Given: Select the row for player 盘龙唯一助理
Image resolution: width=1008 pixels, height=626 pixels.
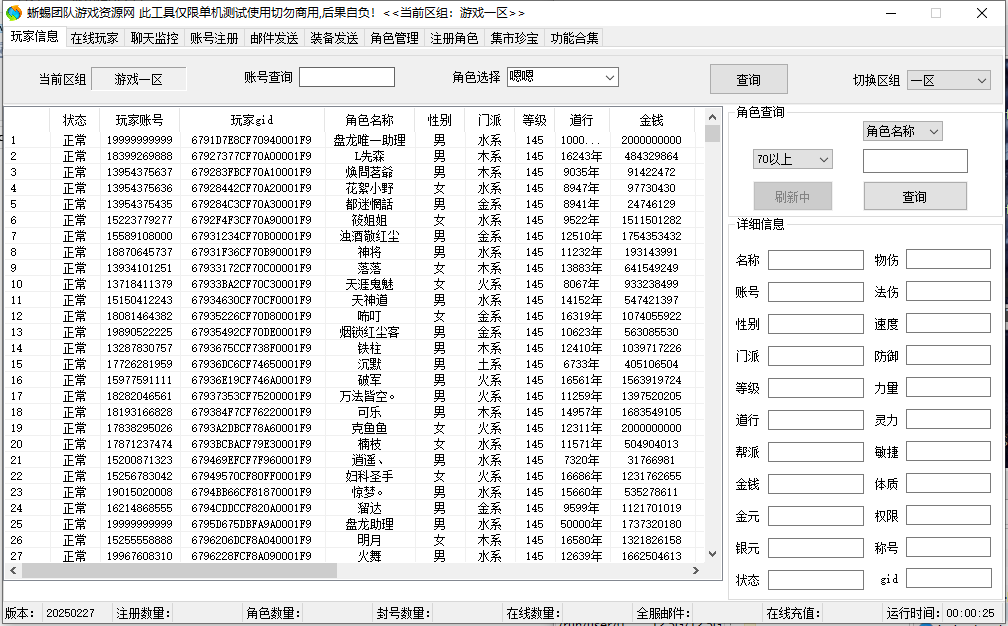Looking at the screenshot, I should 368,140.
